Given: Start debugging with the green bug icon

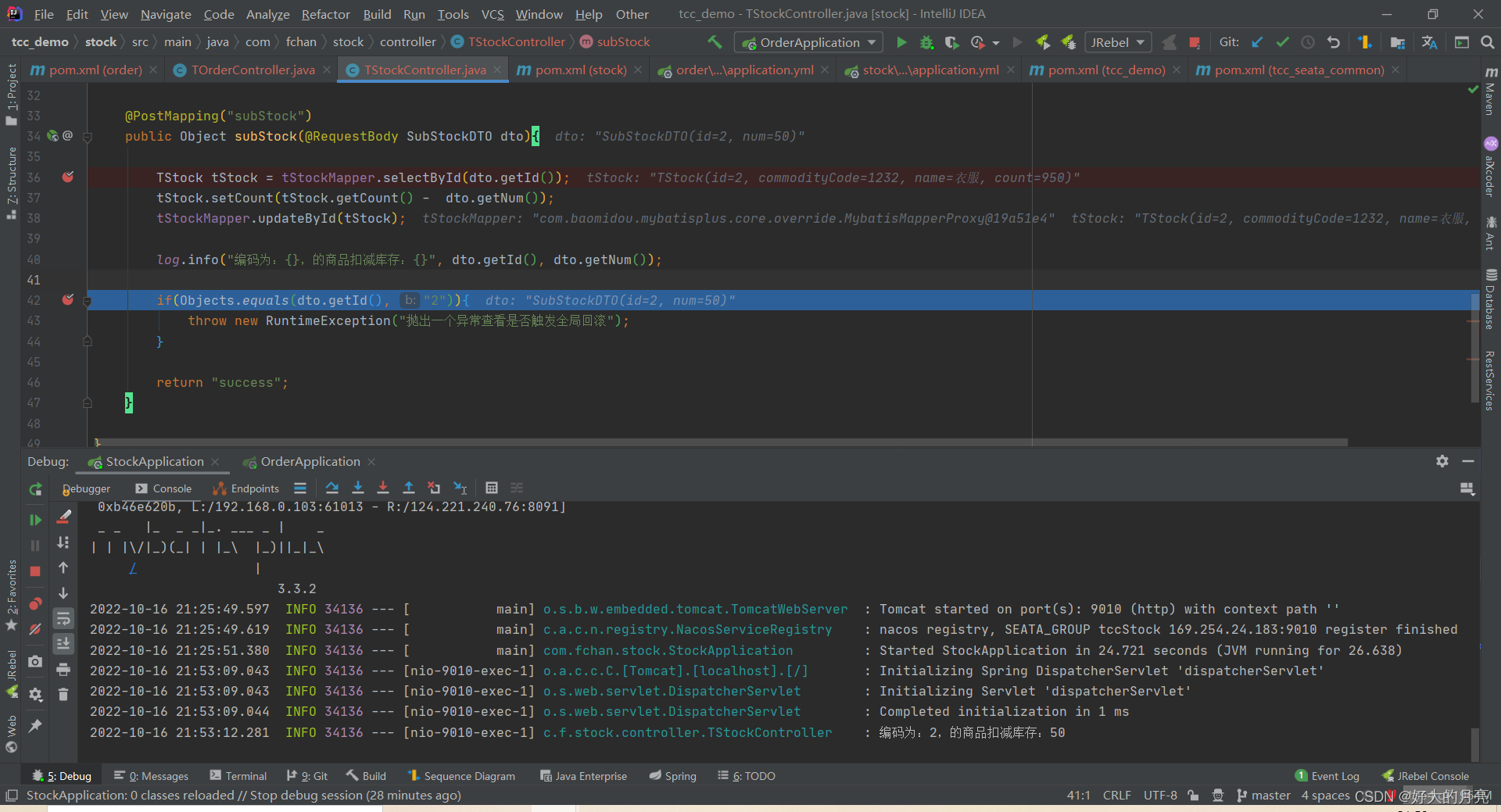Looking at the screenshot, I should point(926,42).
